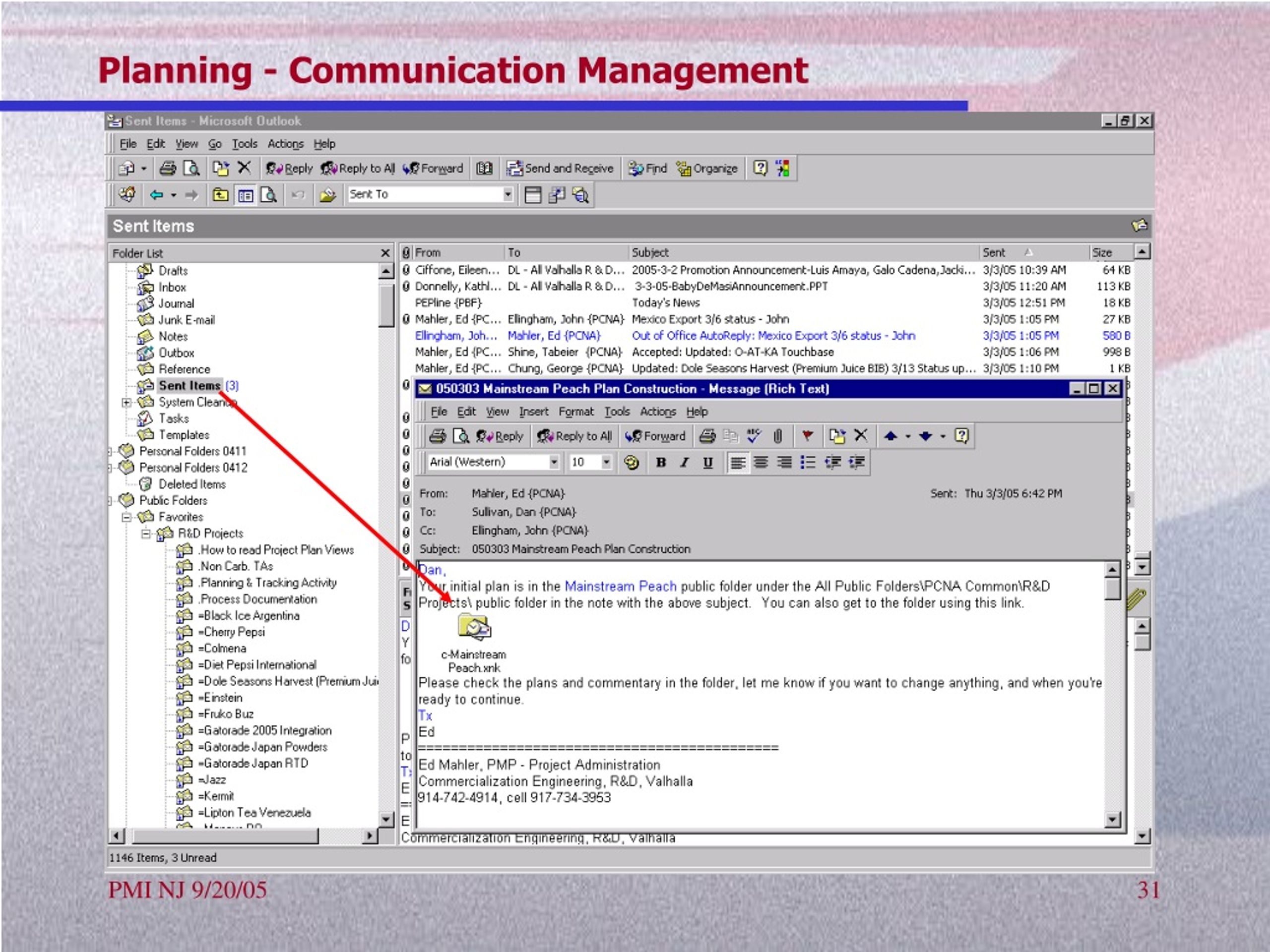Image resolution: width=1270 pixels, height=952 pixels.
Task: Click the paperclip attachment icon in message toolbar
Action: (x=777, y=436)
